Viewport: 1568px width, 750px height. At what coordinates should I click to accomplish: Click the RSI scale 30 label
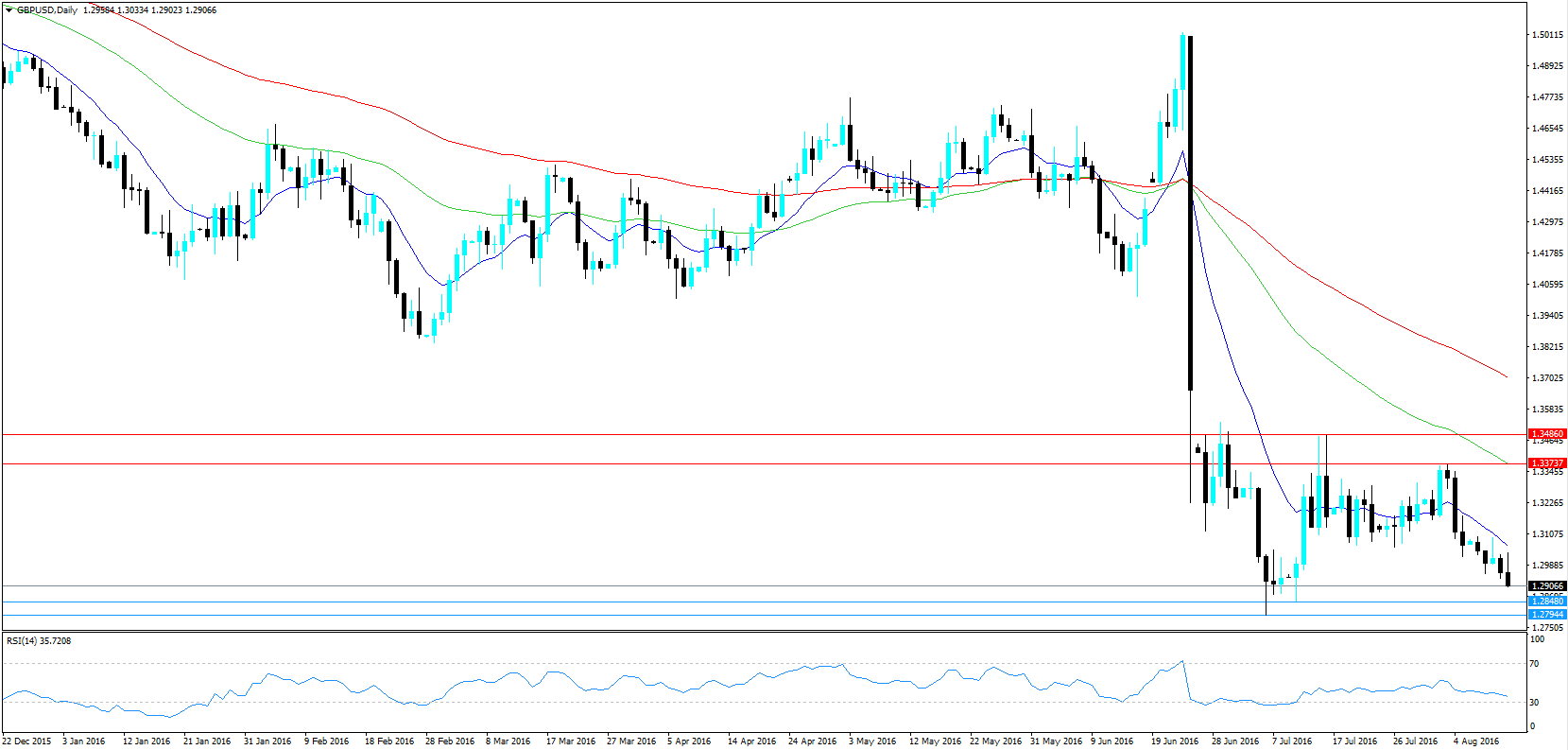[x=1535, y=702]
